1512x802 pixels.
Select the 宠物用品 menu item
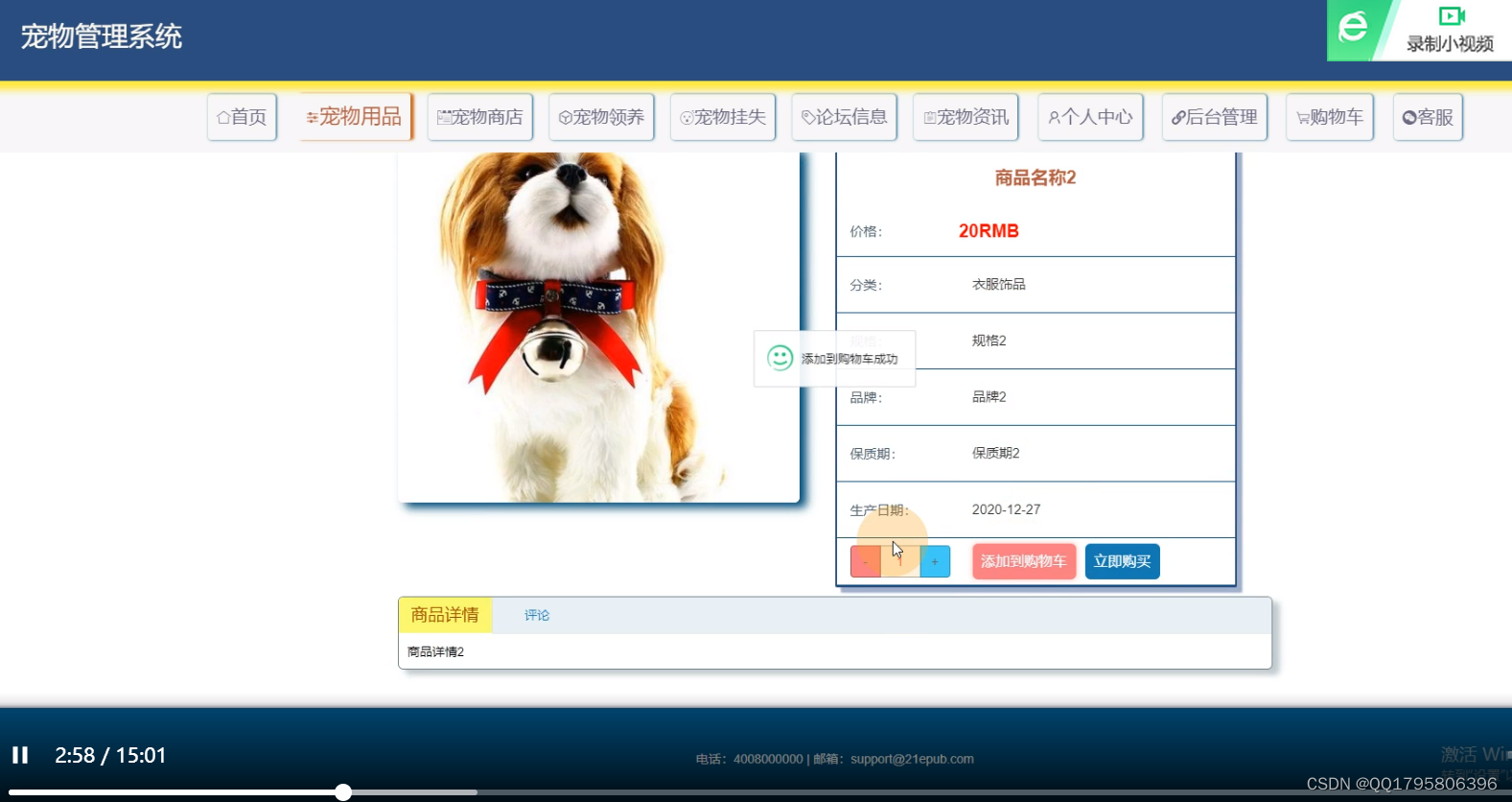(355, 117)
